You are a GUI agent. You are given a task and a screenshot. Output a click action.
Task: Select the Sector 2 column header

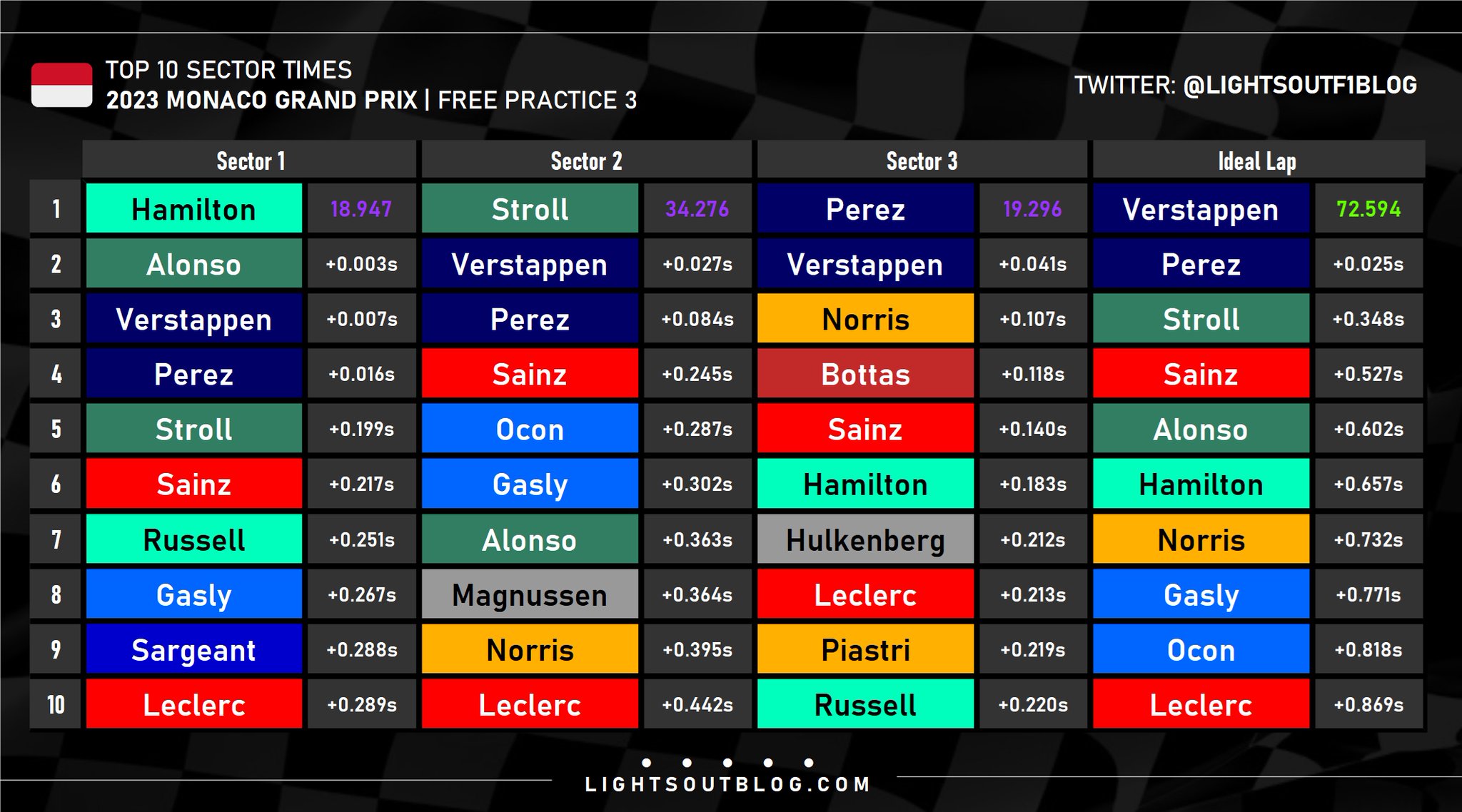click(x=586, y=160)
